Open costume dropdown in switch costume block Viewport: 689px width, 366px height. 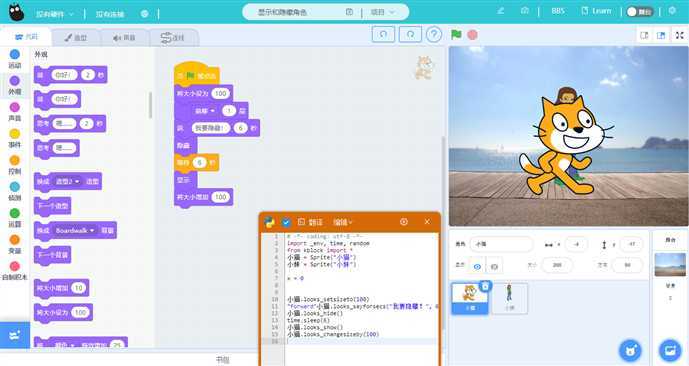coord(67,181)
